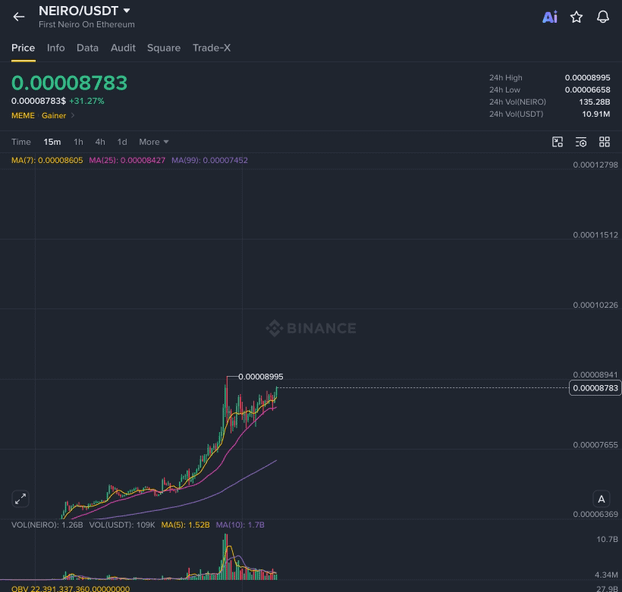
Task: Click the current price label on axis
Action: point(595,388)
